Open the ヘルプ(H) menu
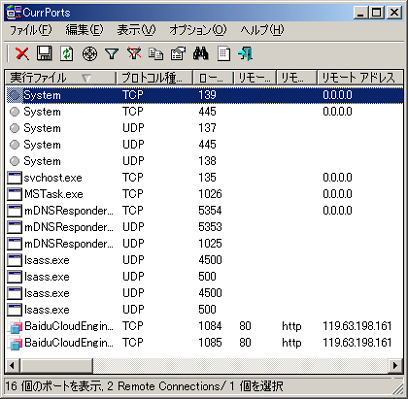 (x=262, y=30)
